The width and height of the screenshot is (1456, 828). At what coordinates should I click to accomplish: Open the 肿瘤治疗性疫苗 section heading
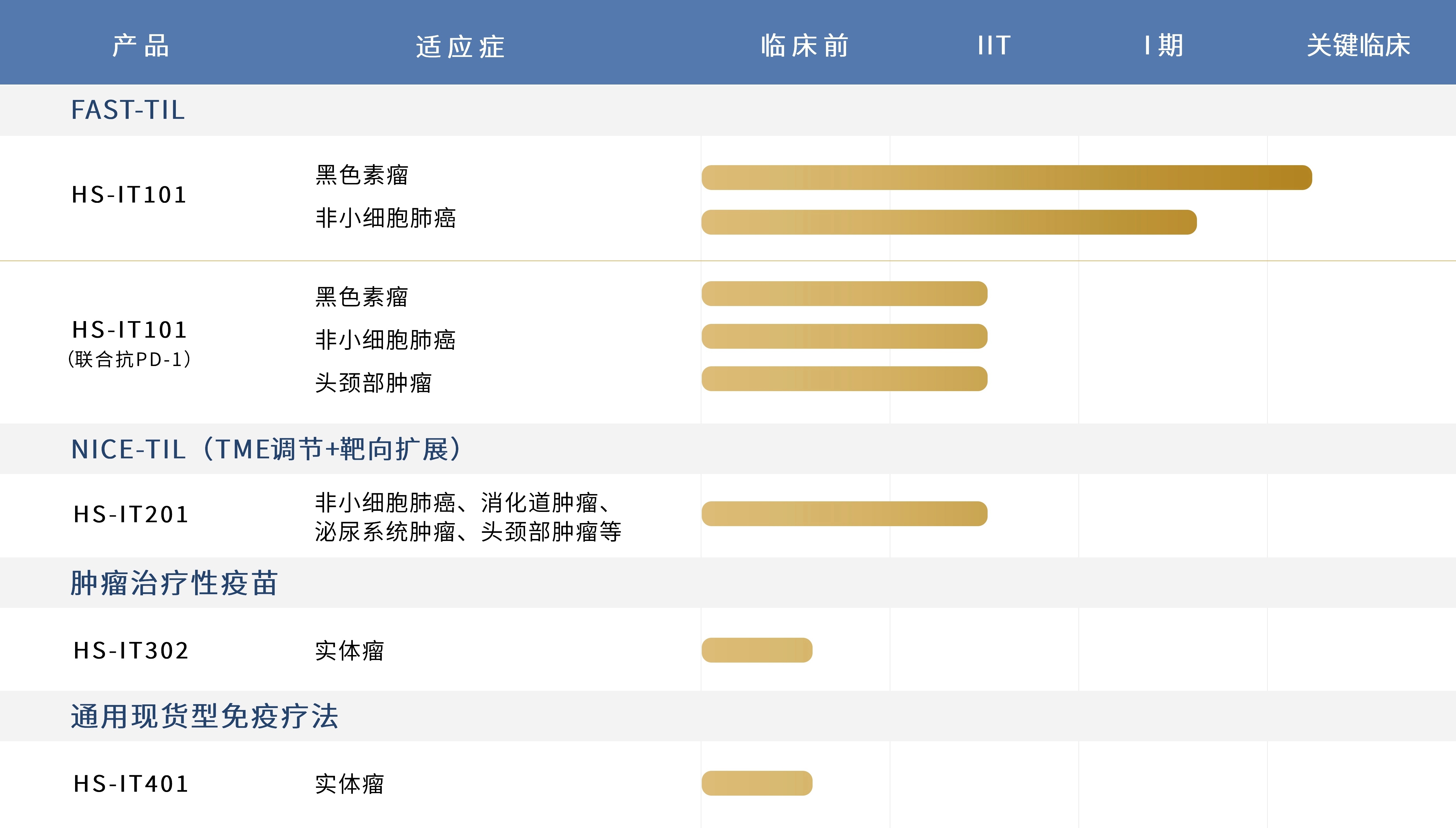[174, 583]
